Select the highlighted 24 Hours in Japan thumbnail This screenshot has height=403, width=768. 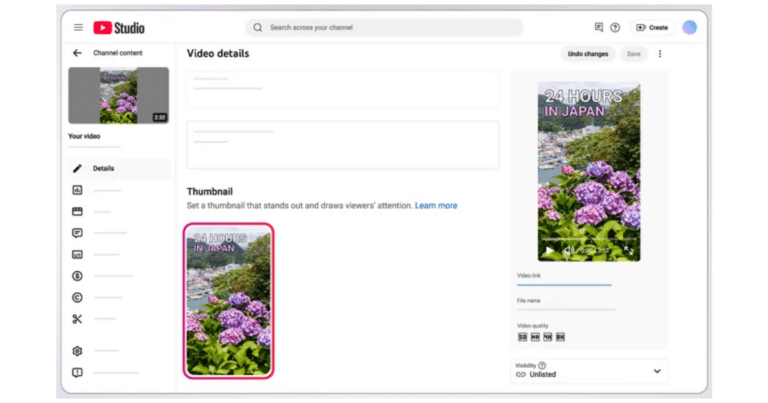pos(229,301)
